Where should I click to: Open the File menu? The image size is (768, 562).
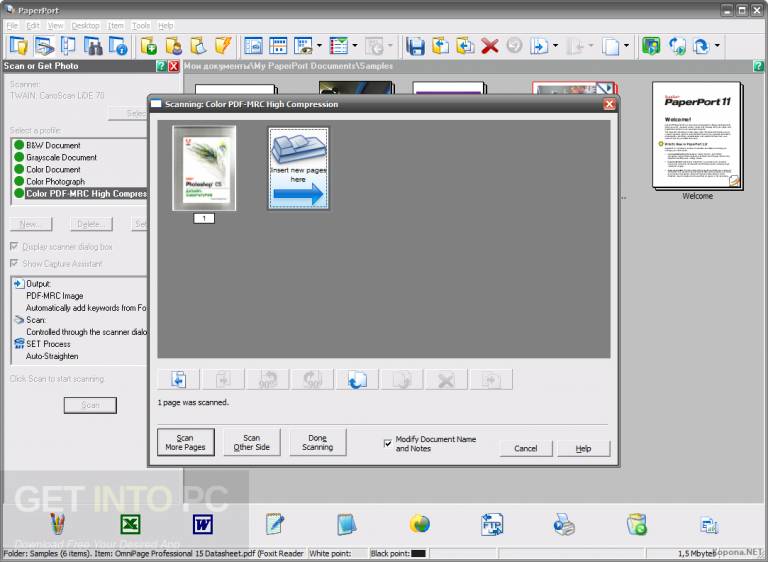[x=12, y=25]
